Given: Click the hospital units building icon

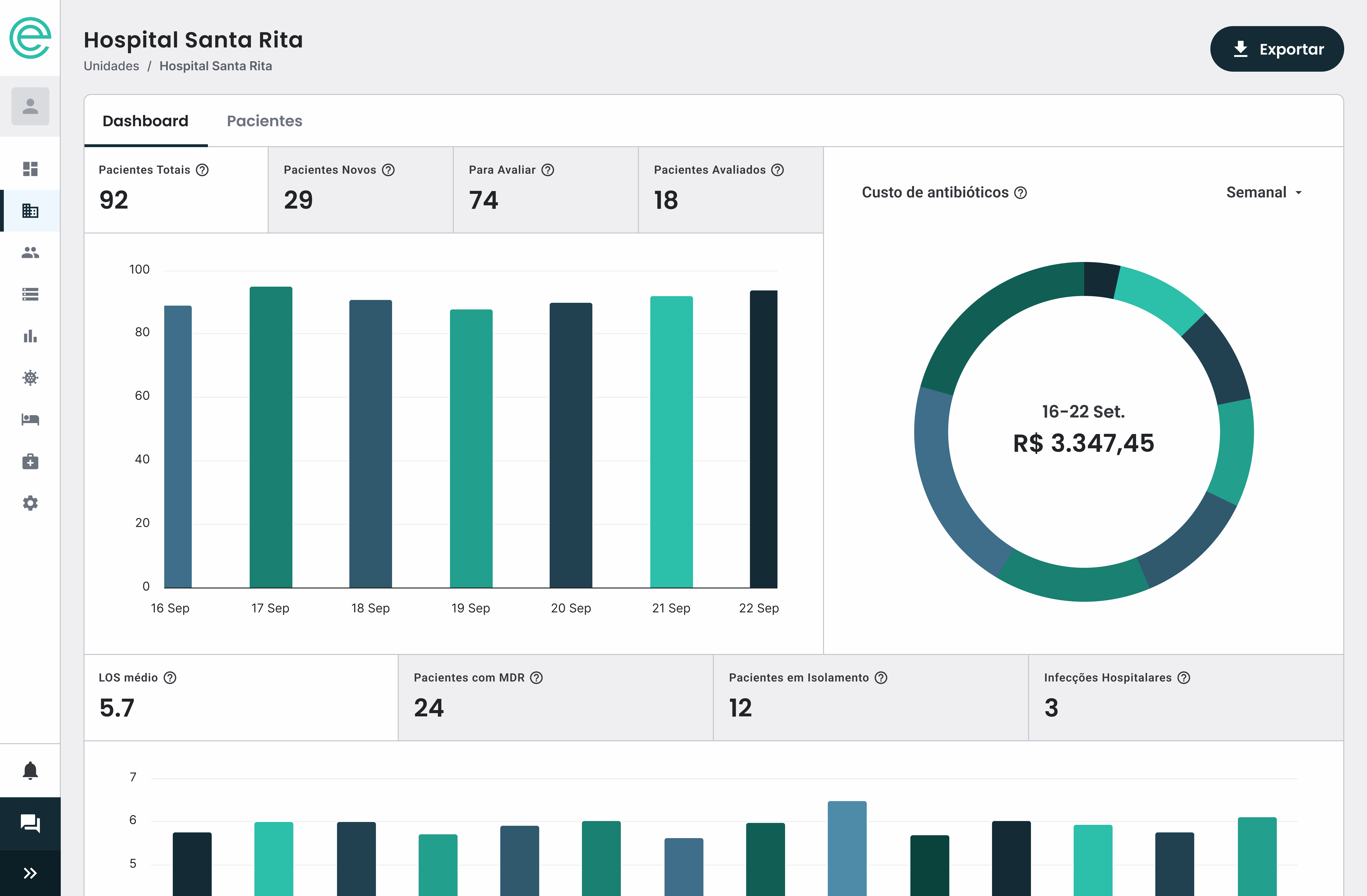Looking at the screenshot, I should pos(30,211).
